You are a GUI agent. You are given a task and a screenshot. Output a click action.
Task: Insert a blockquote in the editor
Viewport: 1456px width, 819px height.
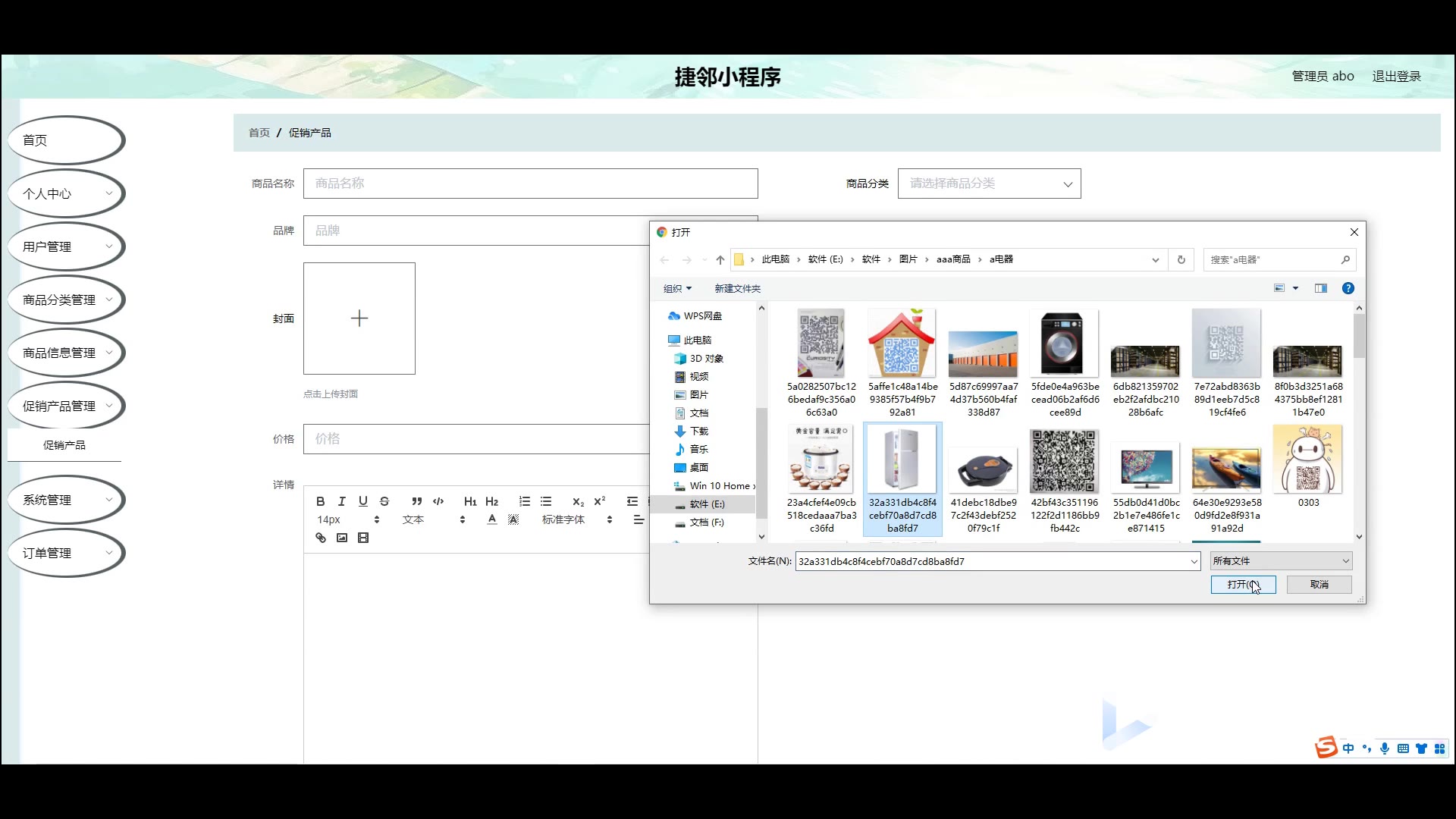(x=416, y=501)
